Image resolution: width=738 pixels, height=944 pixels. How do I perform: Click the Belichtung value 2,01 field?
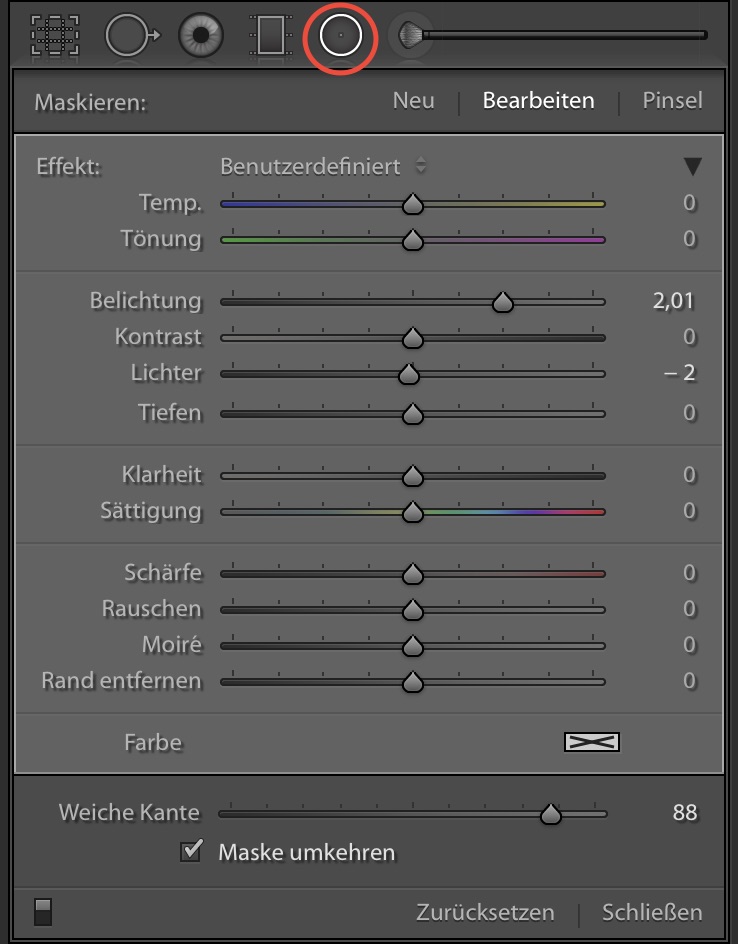673,301
